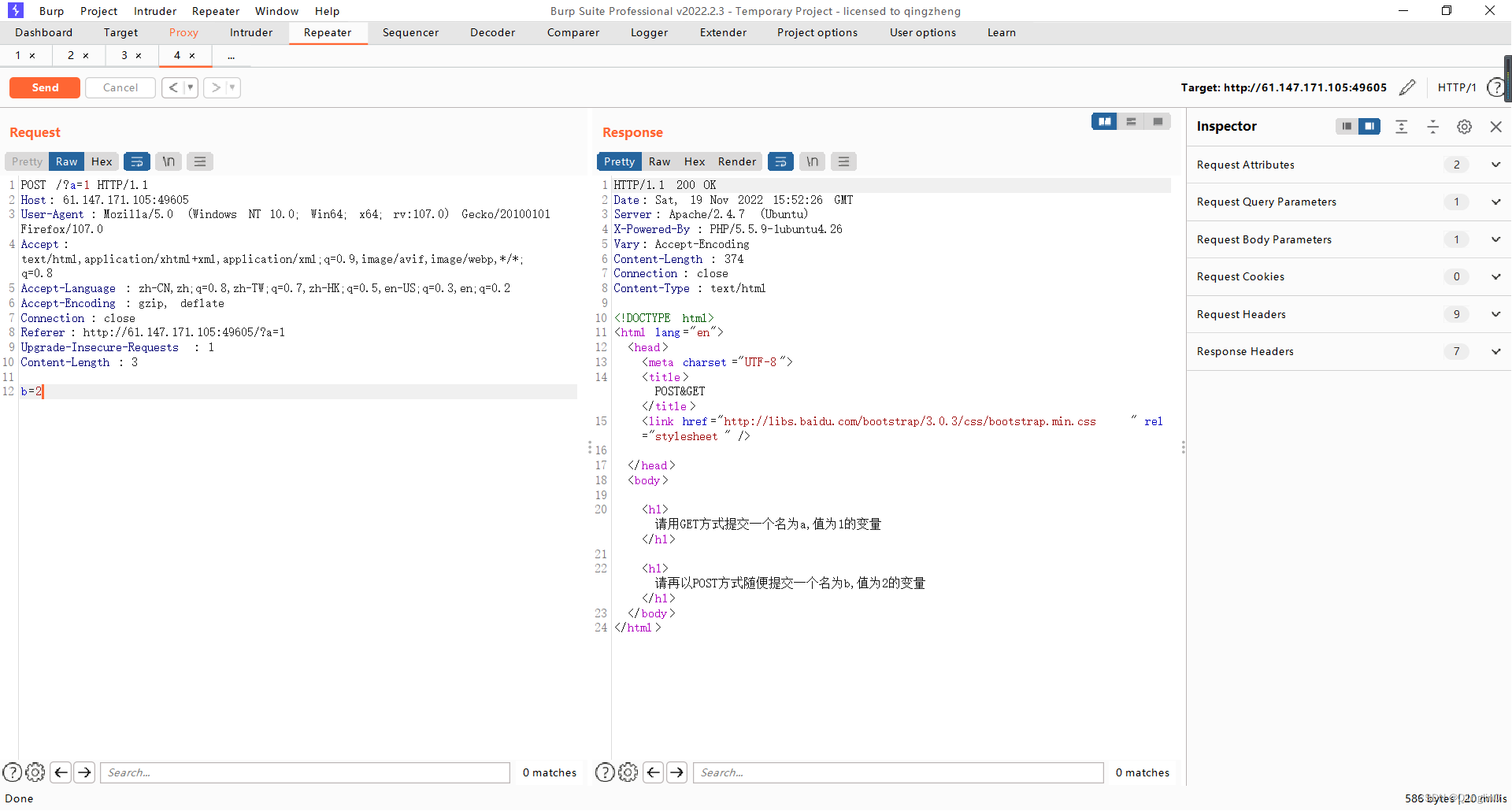Open Inspector settings gear
Viewport: 1512px width, 811px height.
[1465, 126]
